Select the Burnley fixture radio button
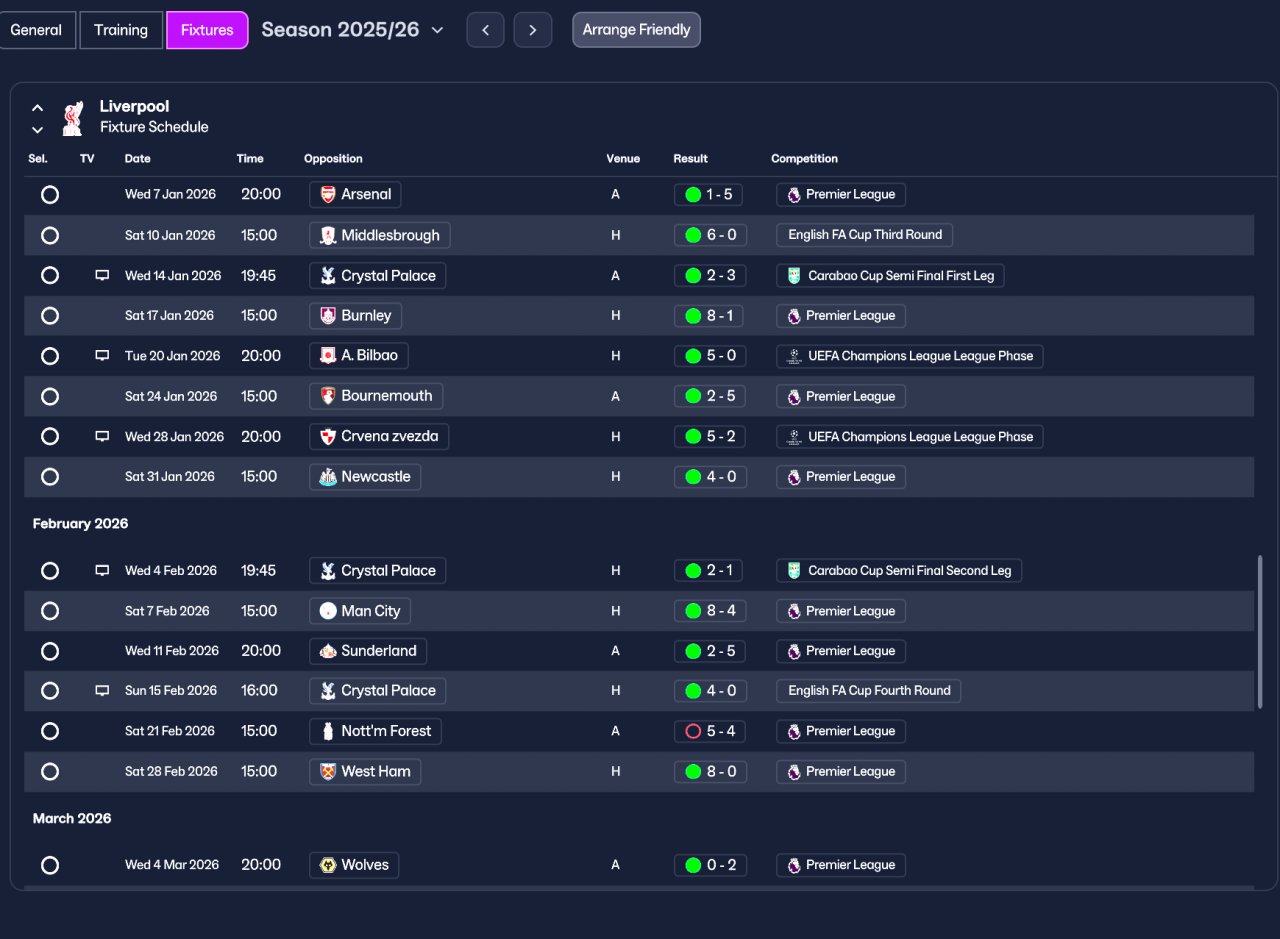This screenshot has width=1280, height=939. 50,315
